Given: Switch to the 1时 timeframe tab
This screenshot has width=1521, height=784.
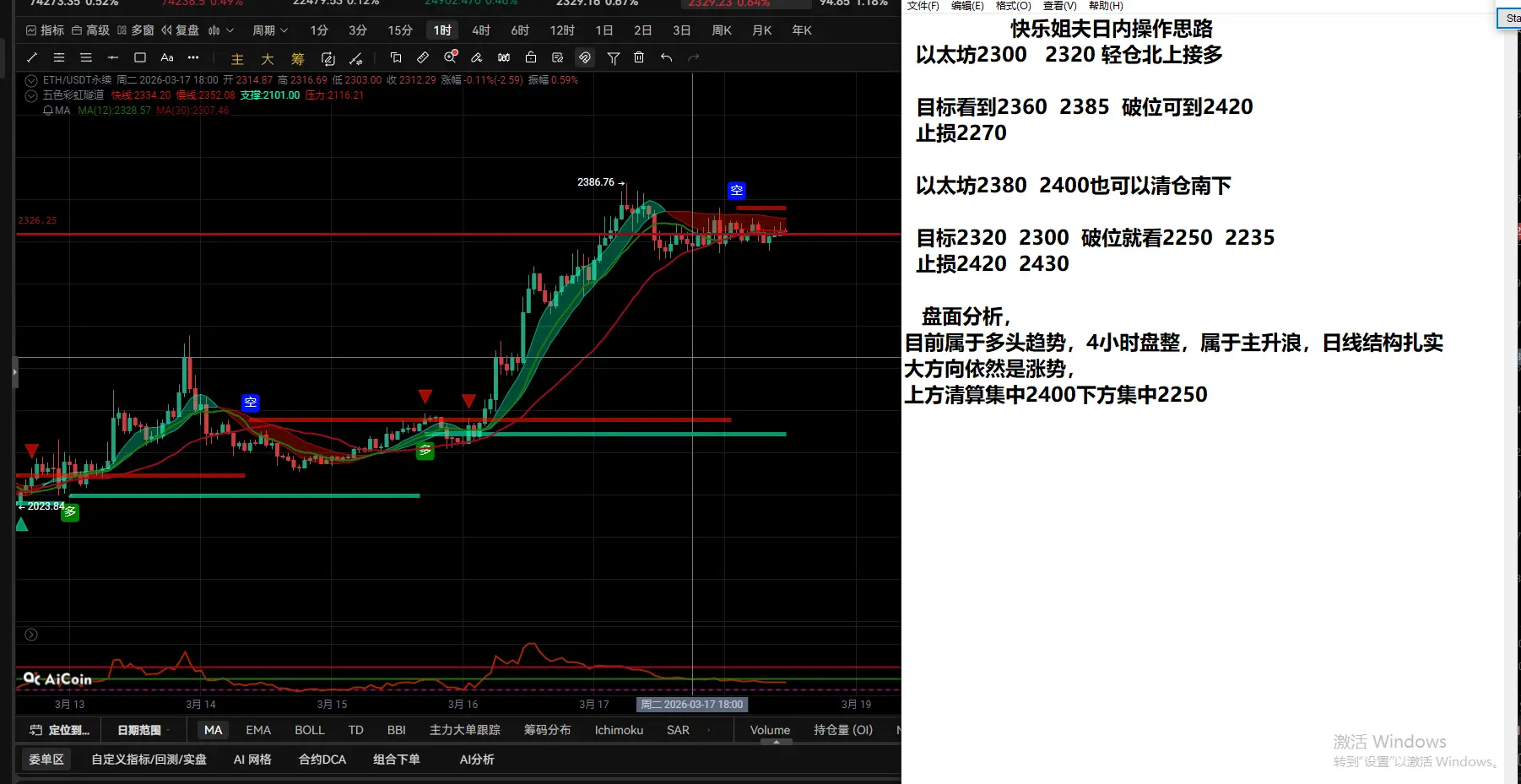Looking at the screenshot, I should point(442,30).
